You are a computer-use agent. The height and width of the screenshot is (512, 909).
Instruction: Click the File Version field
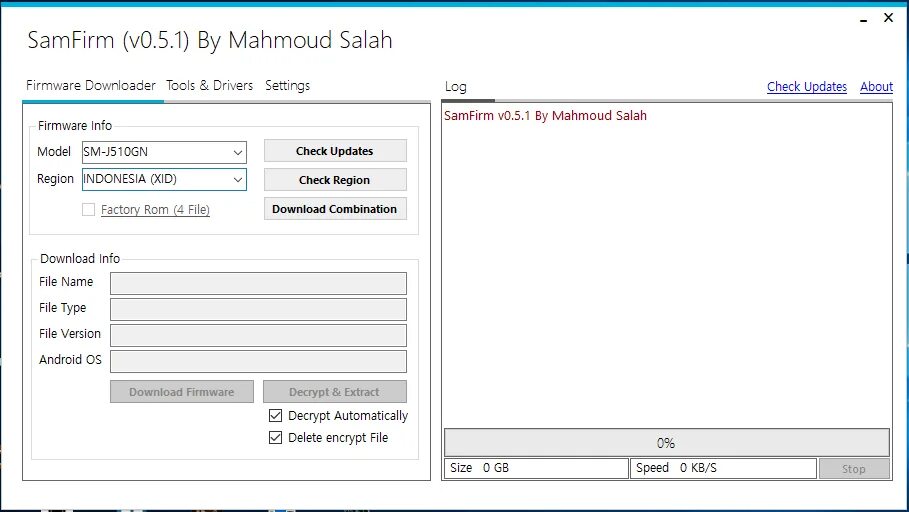pyautogui.click(x=259, y=336)
